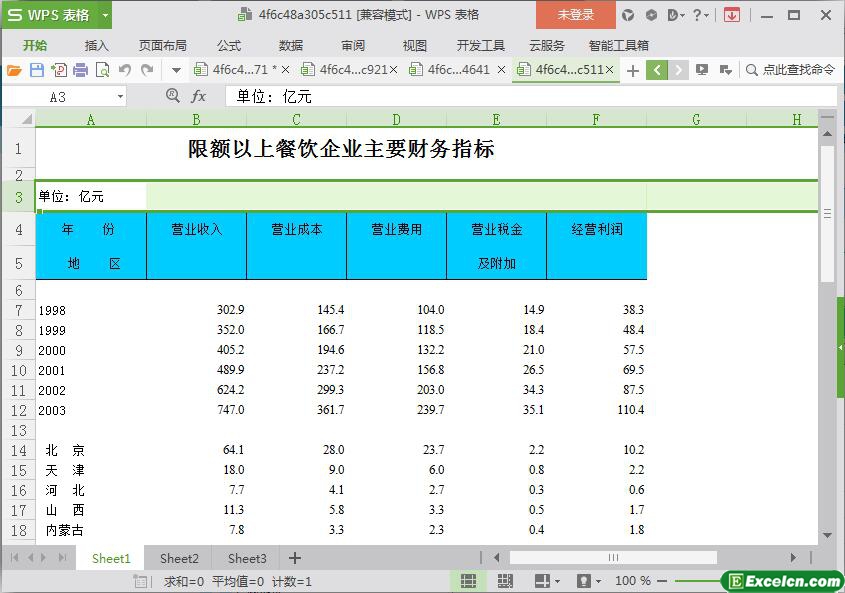Viewport: 845px width, 593px height.
Task: Open the 插入 ribbon tab
Action: click(x=97, y=45)
